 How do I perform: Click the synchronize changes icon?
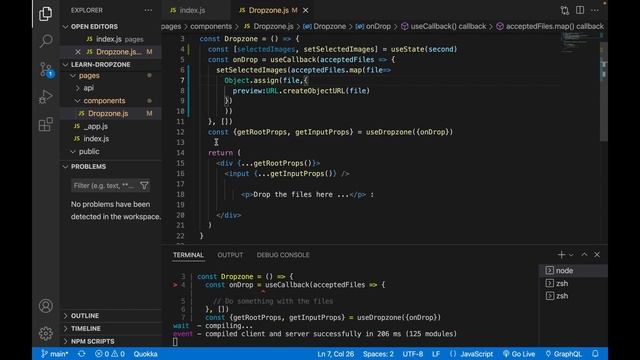82,354
